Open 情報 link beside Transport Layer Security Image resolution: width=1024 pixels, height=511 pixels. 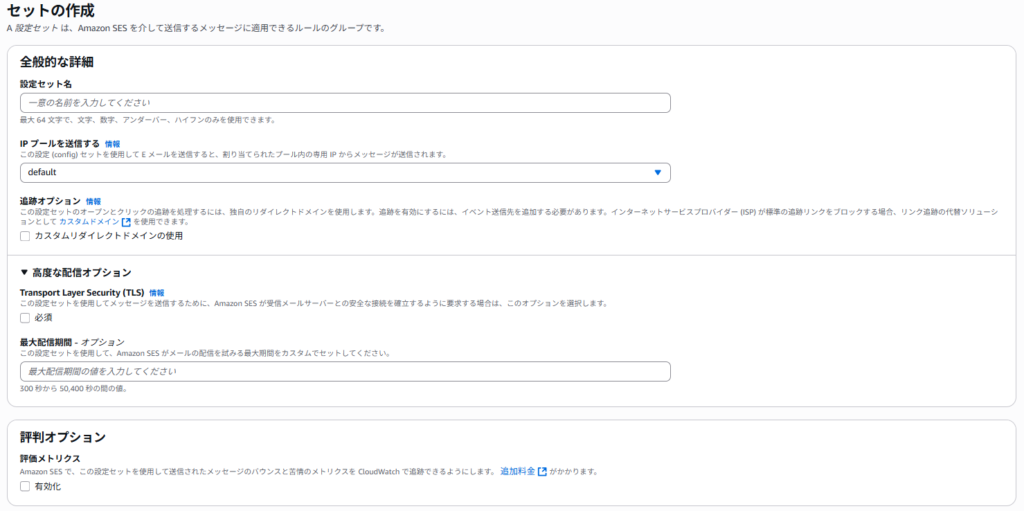click(157, 292)
